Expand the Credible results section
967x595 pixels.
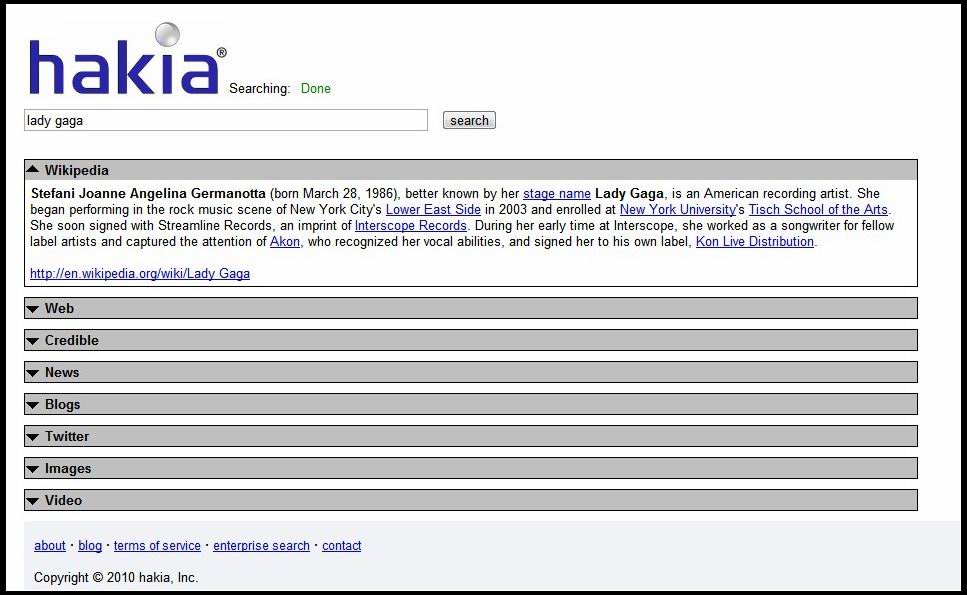471,340
